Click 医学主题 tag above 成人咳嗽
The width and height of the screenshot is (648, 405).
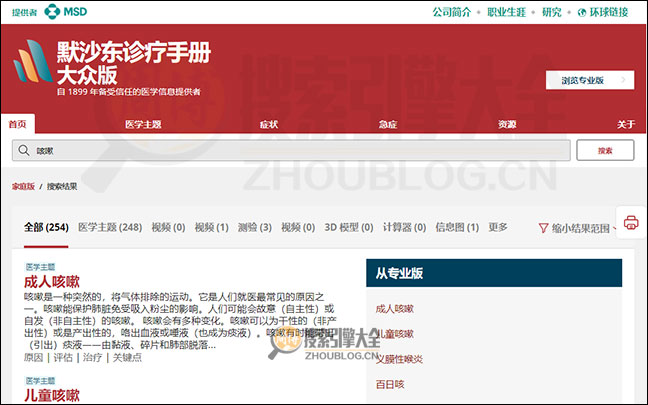pyautogui.click(x=40, y=267)
